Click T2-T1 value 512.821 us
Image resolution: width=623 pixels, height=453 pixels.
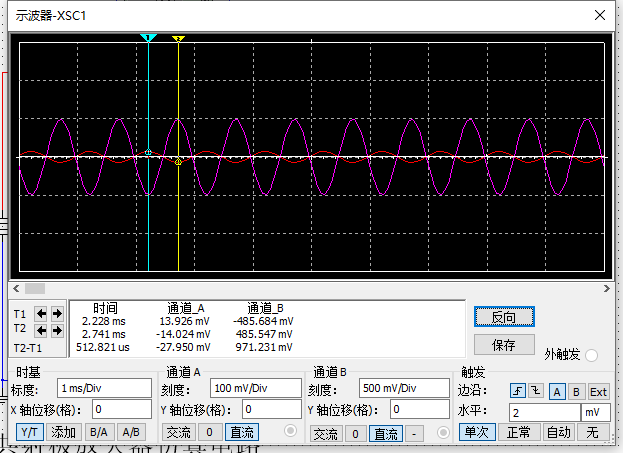(103, 347)
